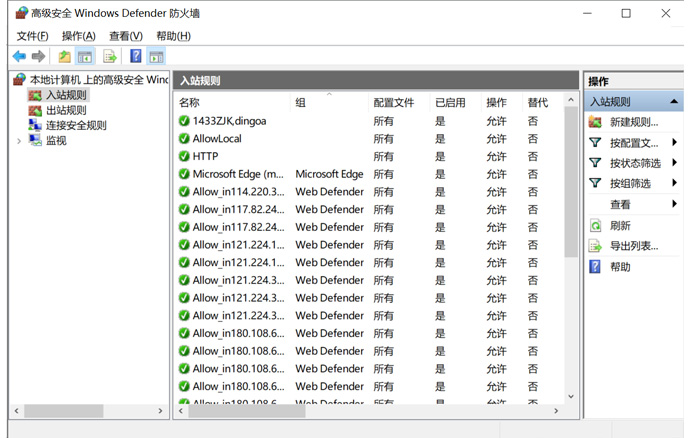Click green check icon of AllowLocal rule
690x438 pixels.
pyautogui.click(x=184, y=139)
